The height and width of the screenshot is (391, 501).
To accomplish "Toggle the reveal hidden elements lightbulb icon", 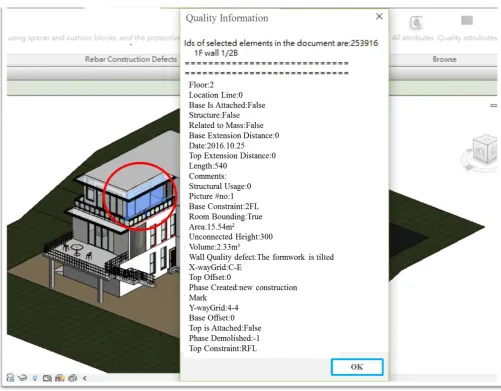I will click(x=35, y=378).
